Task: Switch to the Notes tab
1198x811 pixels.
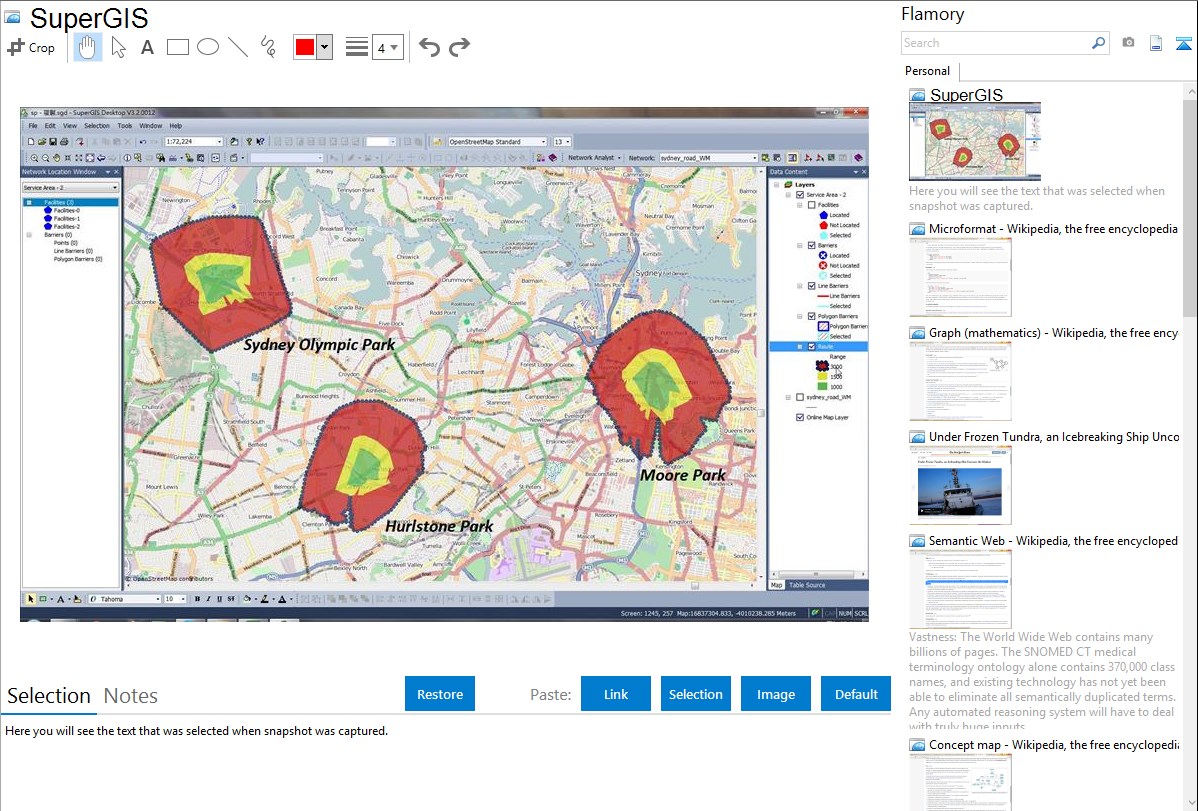Action: [x=131, y=696]
